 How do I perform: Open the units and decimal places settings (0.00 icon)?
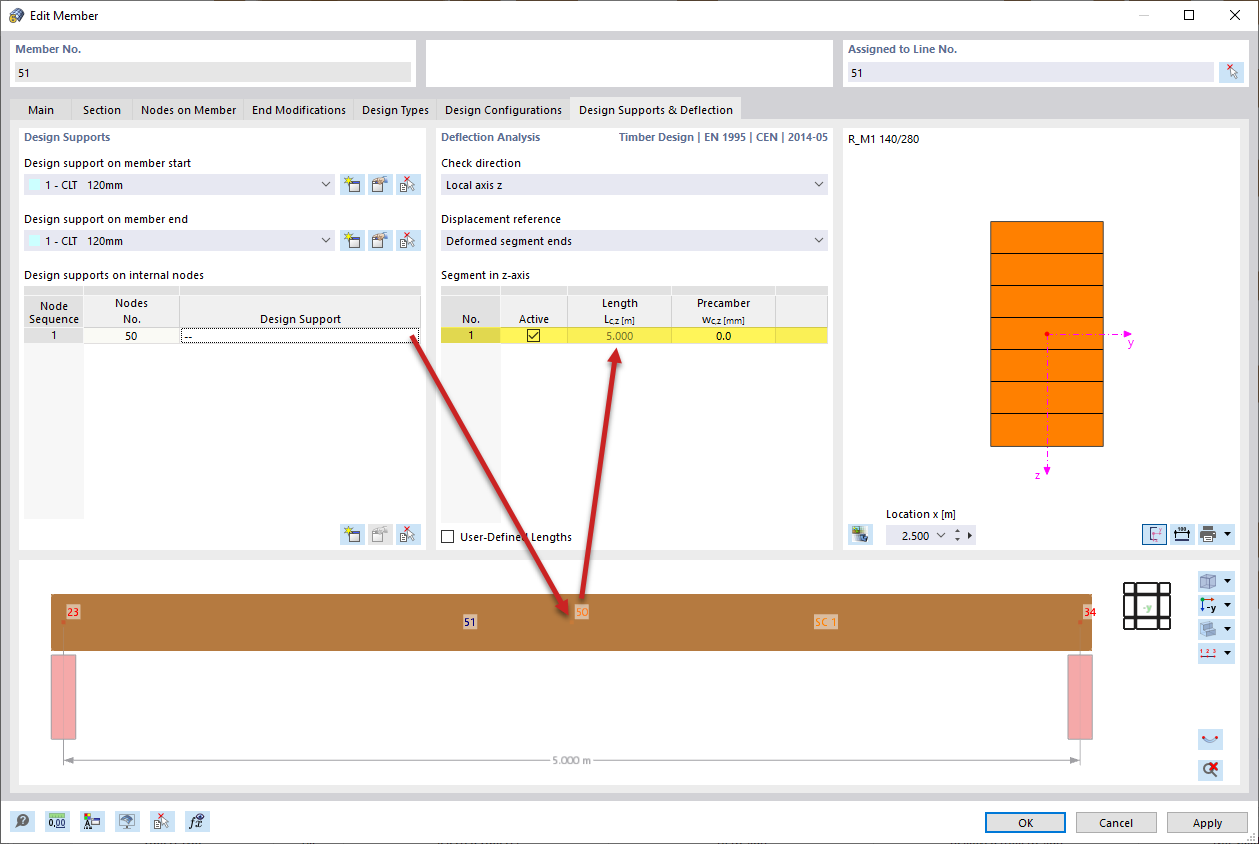tap(57, 822)
